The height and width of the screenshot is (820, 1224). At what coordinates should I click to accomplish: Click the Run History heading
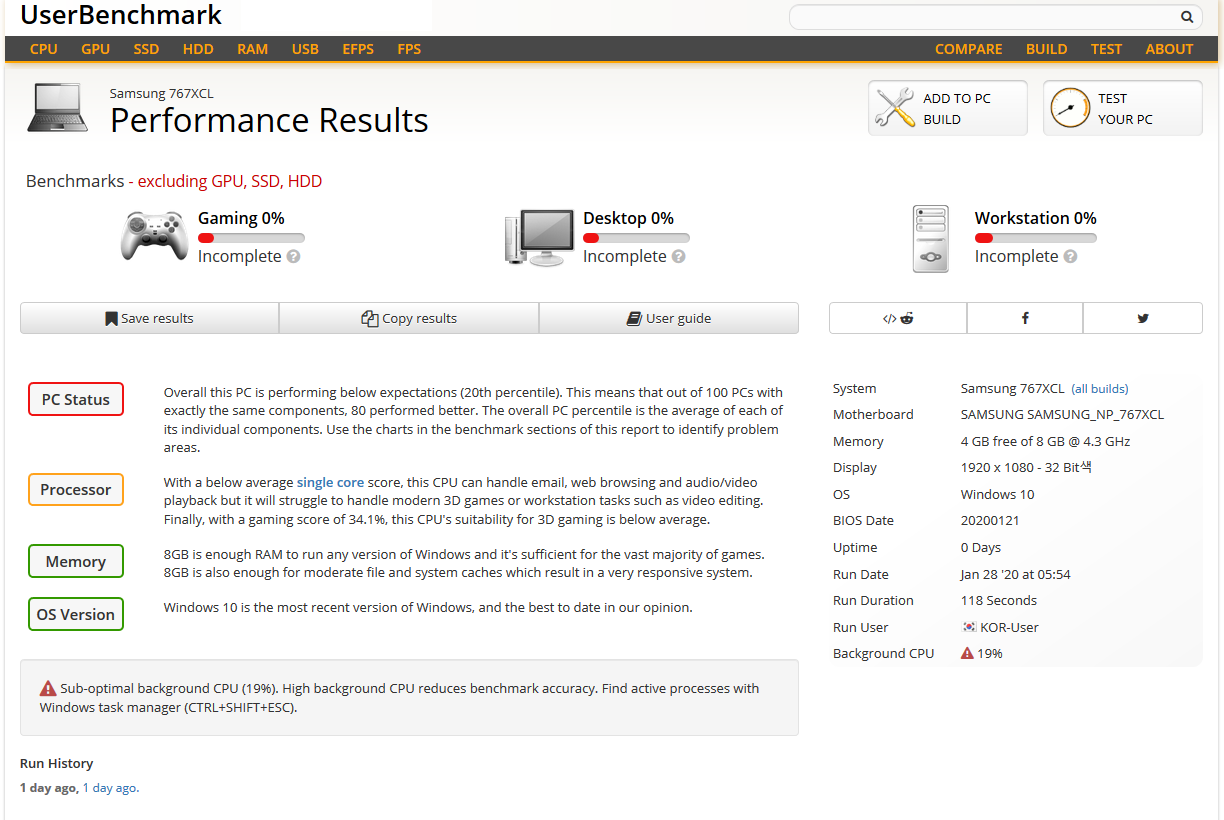pos(56,763)
